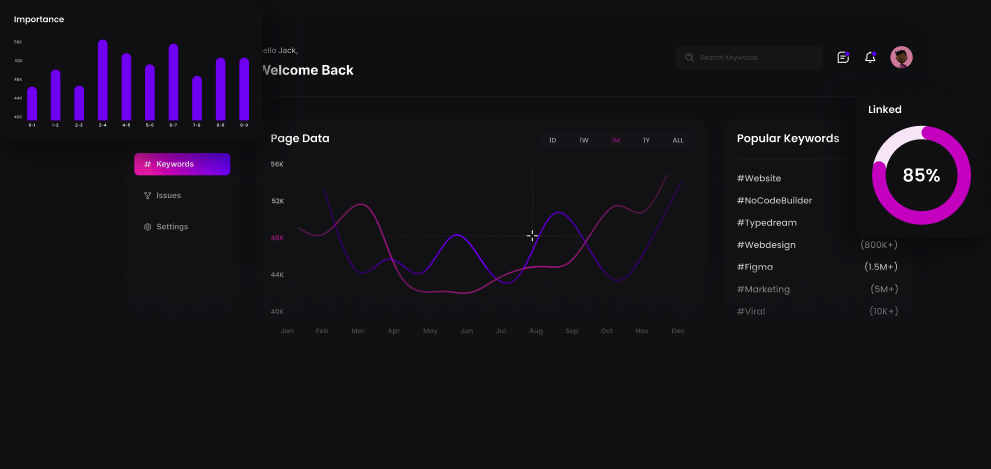Open the #Typedream keyword

[767, 222]
